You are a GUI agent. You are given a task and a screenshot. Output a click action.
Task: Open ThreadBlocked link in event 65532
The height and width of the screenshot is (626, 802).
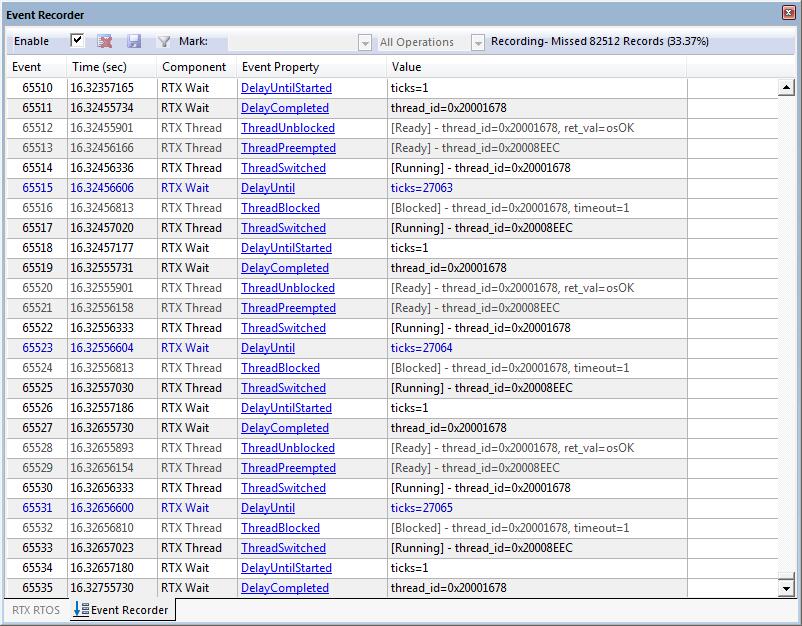click(280, 528)
